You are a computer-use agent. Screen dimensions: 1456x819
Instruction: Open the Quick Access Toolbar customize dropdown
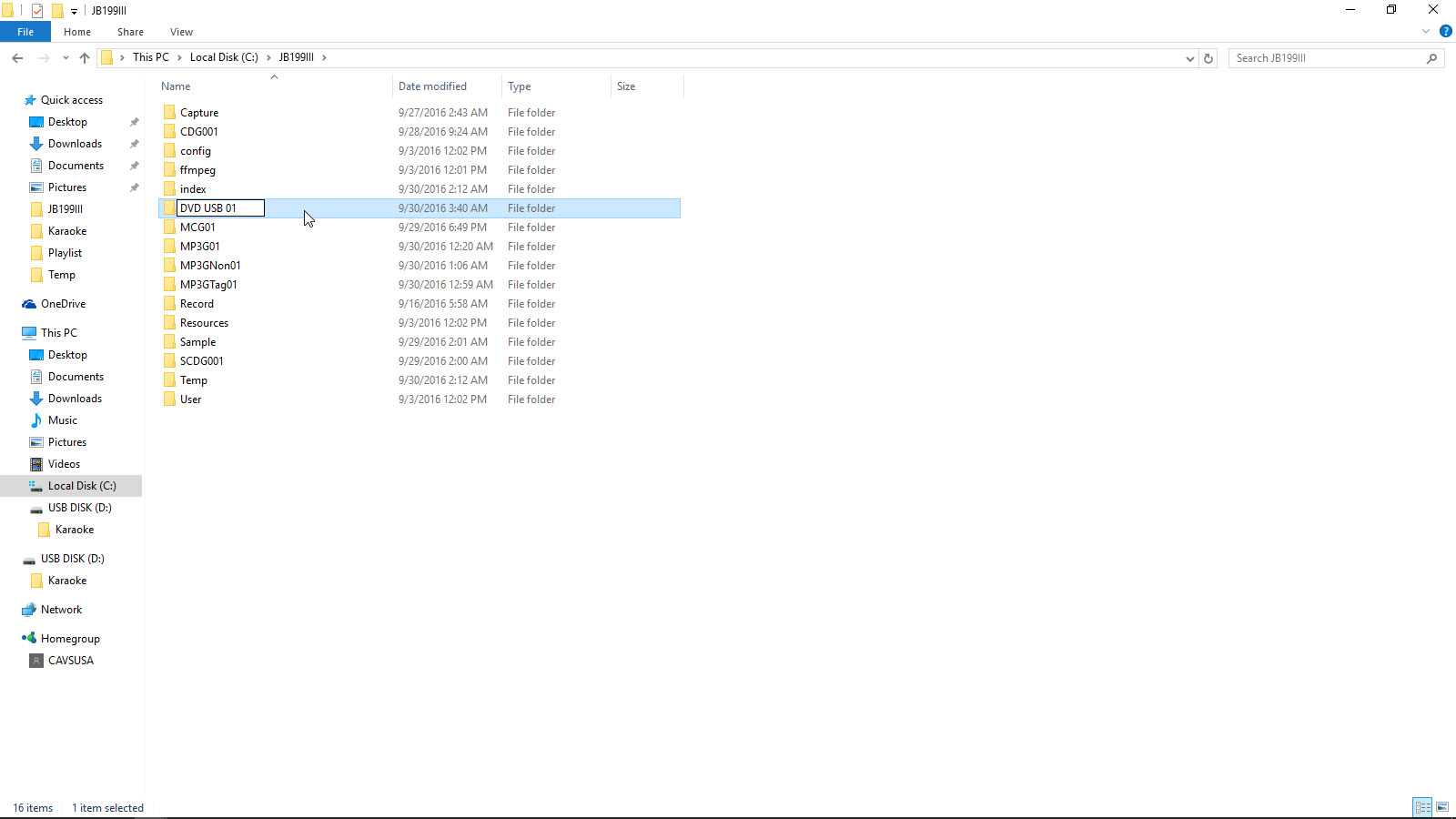tap(74, 11)
